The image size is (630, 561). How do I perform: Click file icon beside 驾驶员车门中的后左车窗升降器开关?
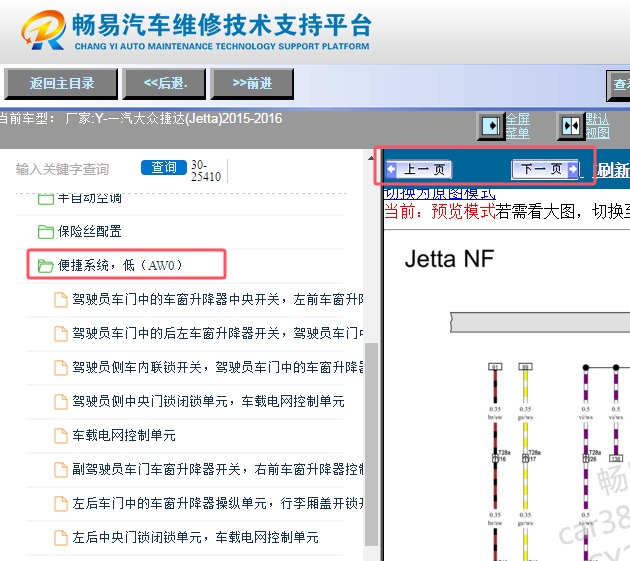(x=61, y=334)
